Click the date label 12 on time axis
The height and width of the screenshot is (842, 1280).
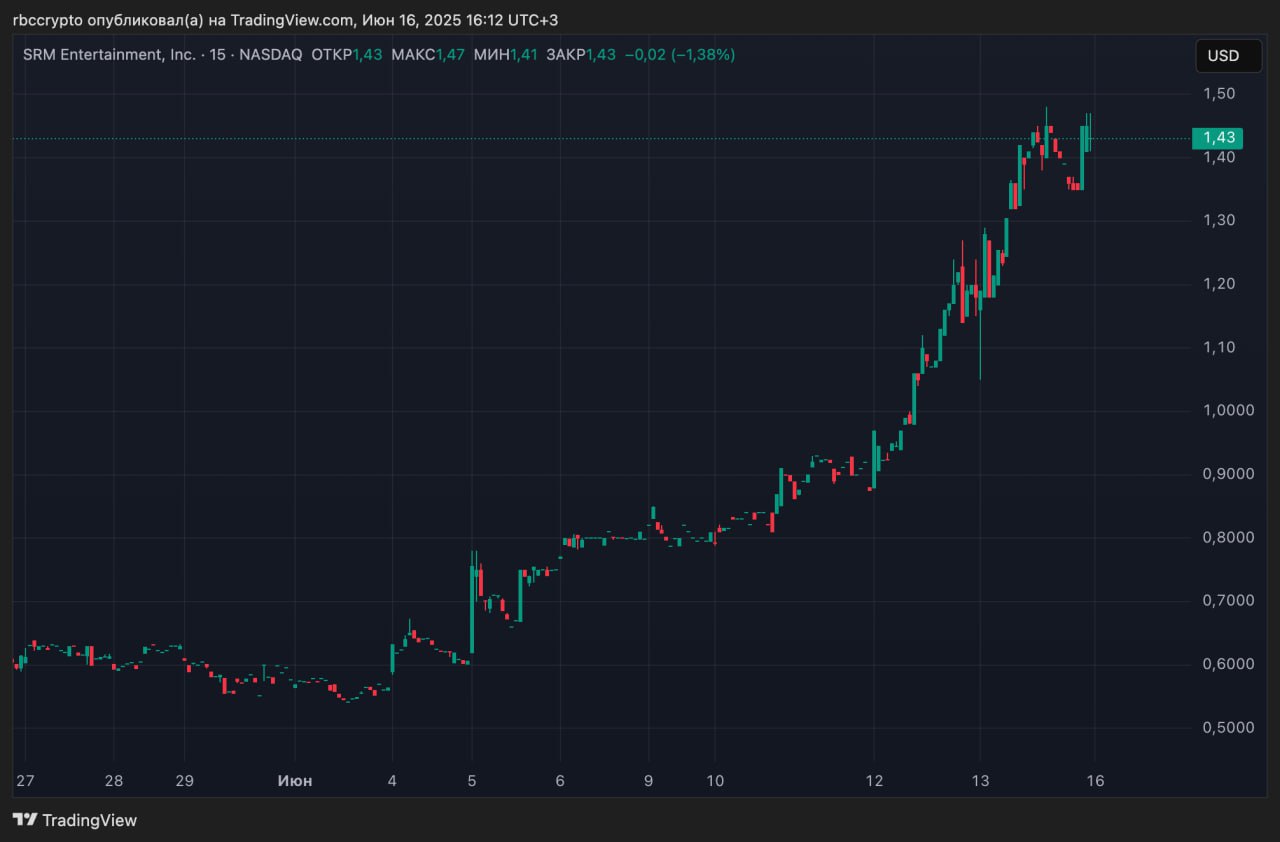(875, 781)
